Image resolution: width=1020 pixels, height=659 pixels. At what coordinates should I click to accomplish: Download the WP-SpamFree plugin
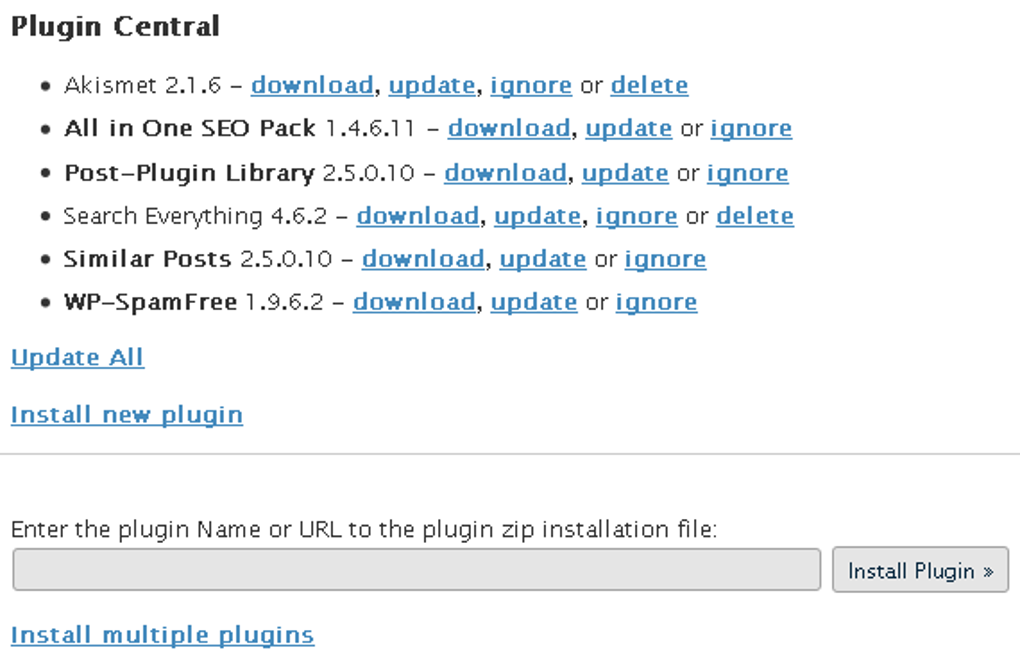(413, 301)
